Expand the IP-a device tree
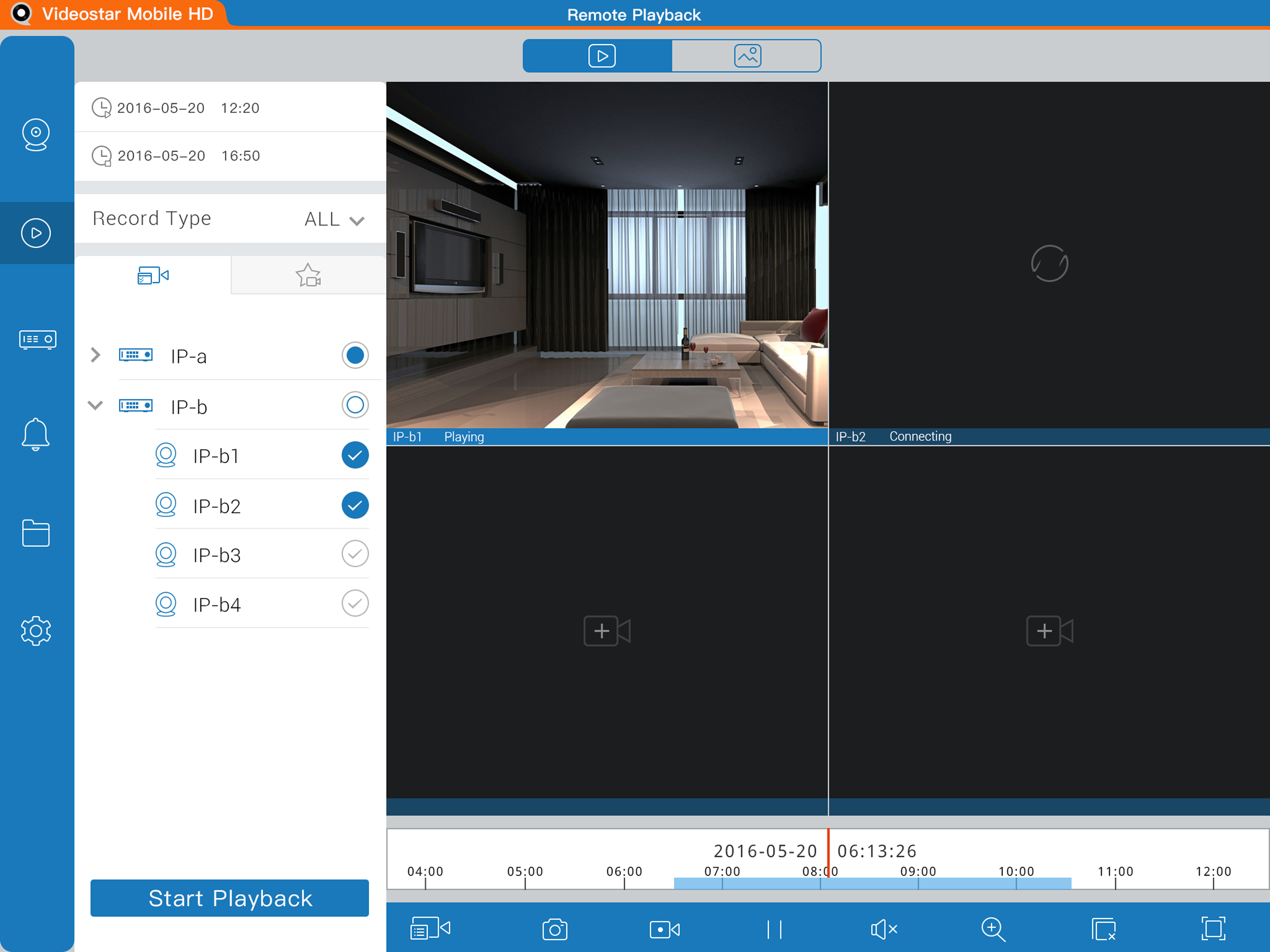 [96, 356]
